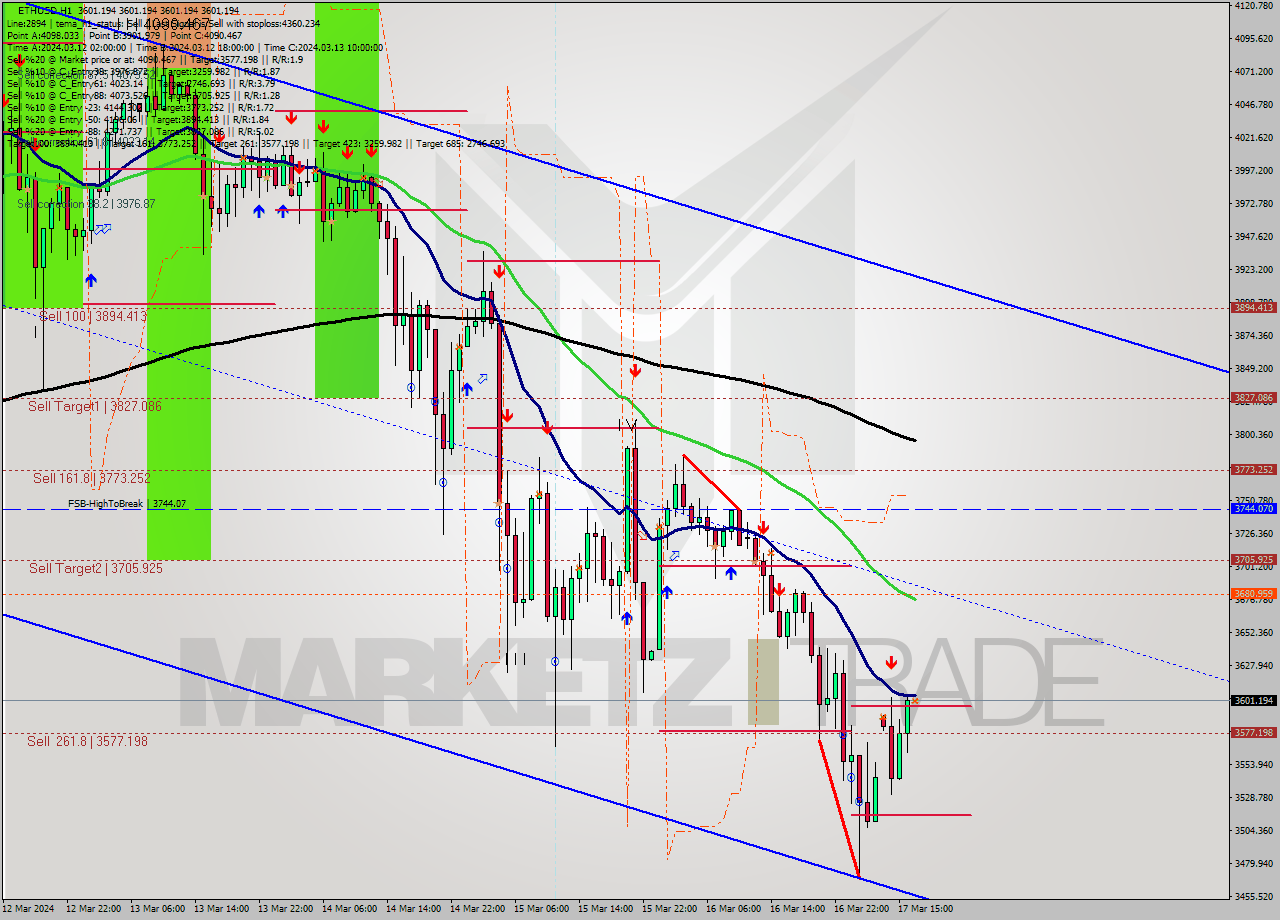This screenshot has width=1280, height=920.
Task: Click the '12 Mar 22:00' time axis label
Action: (92, 909)
